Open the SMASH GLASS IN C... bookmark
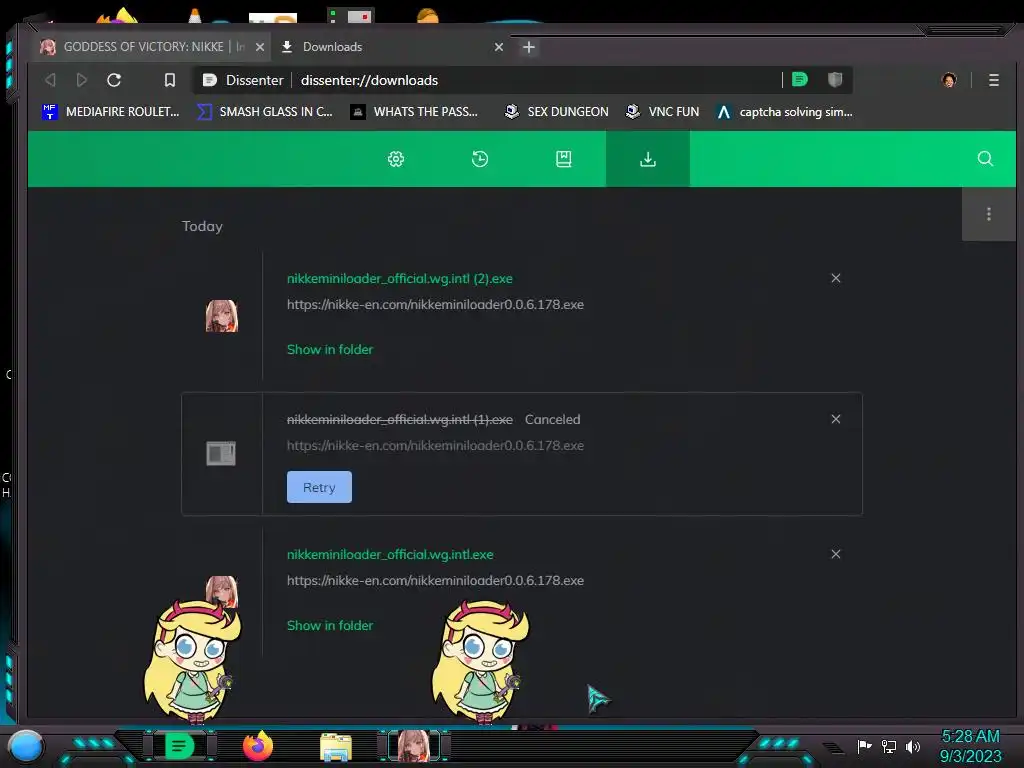Screen dimensions: 1024x768 [x=264, y=112]
